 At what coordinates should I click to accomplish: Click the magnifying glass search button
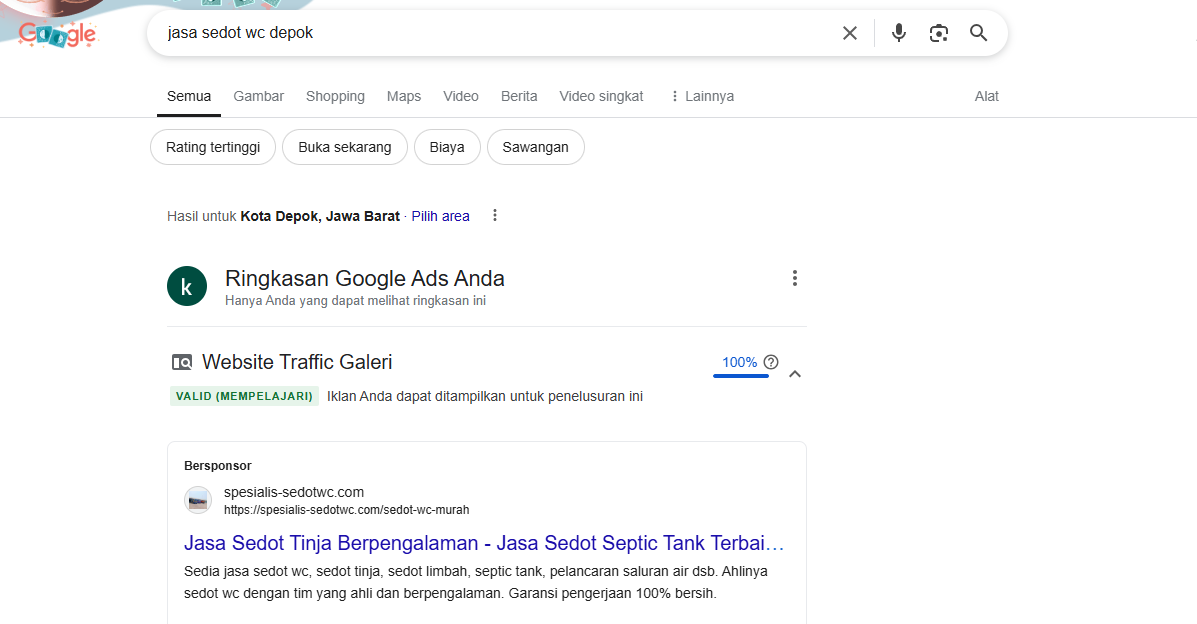point(978,33)
